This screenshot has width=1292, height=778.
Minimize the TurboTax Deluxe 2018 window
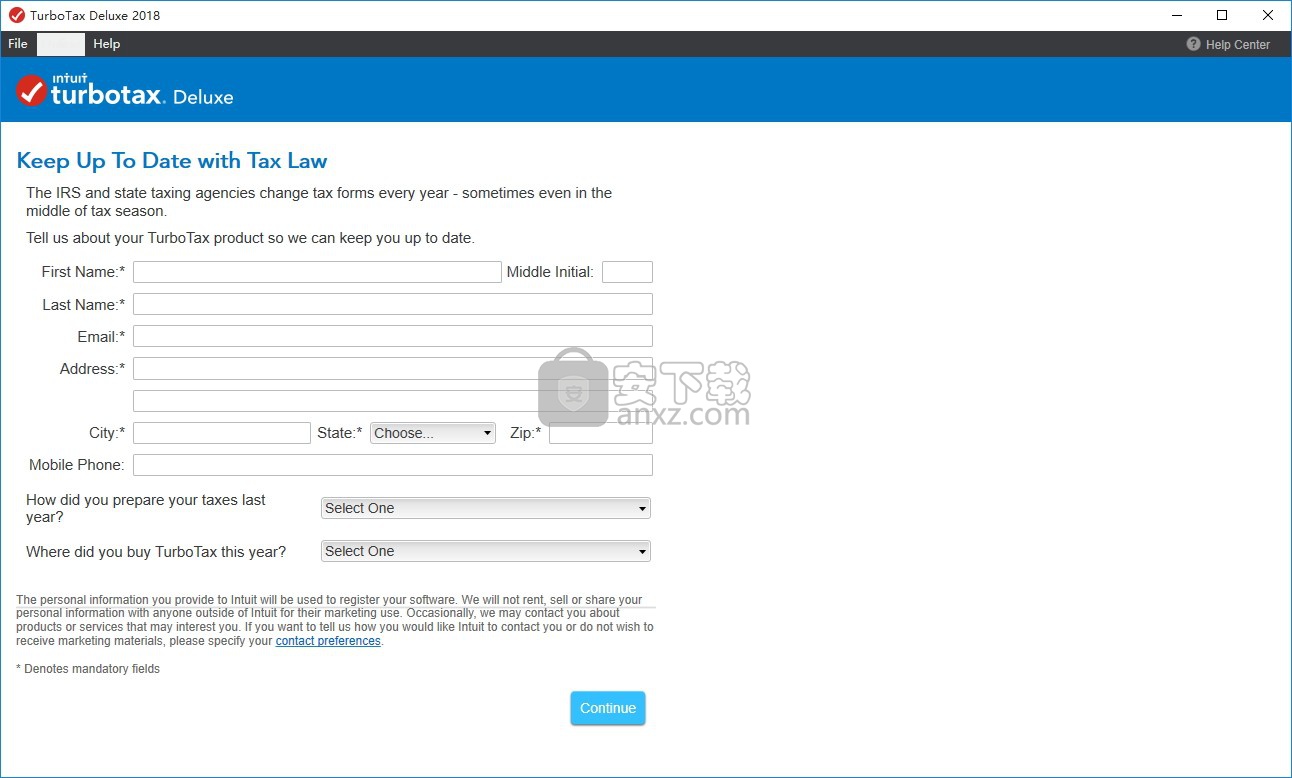1176,15
